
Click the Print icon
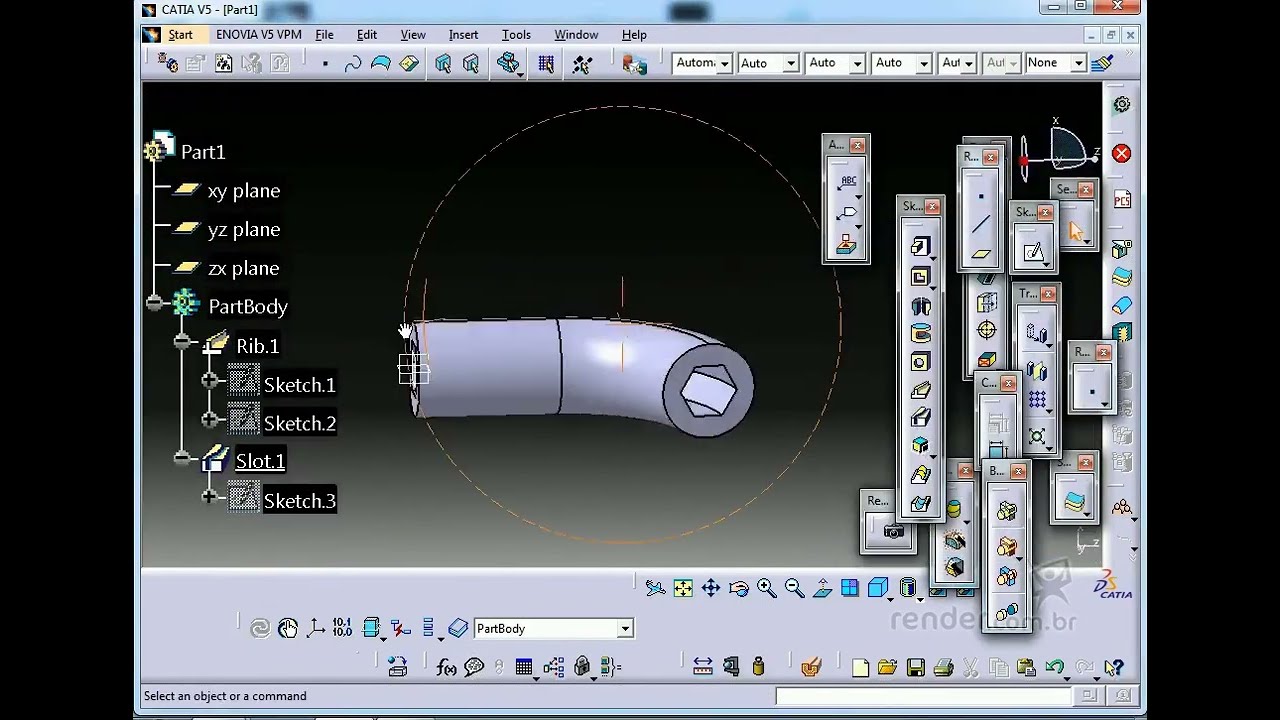pyautogui.click(x=943, y=667)
